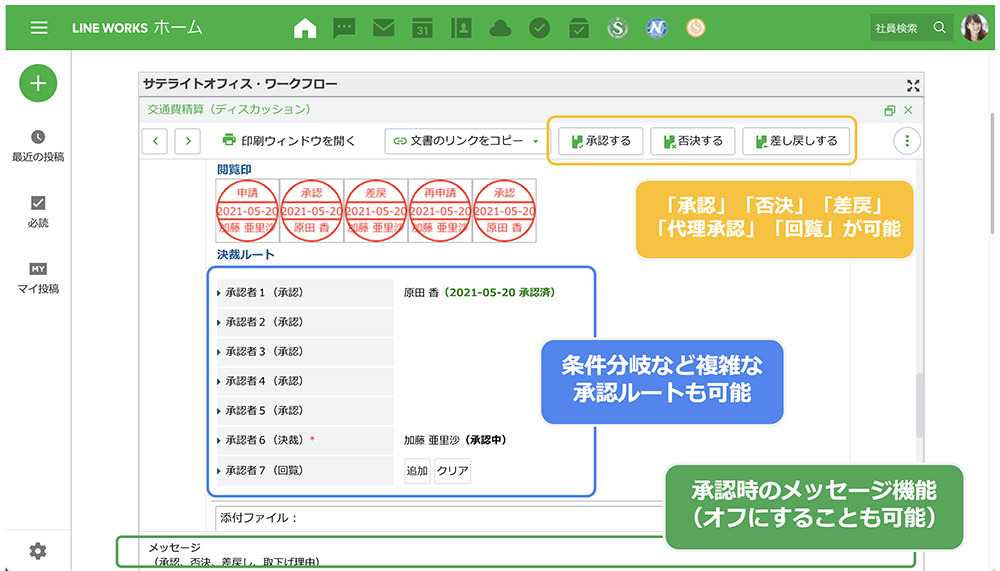
Task: Open the blue N app icon
Action: coord(656,28)
